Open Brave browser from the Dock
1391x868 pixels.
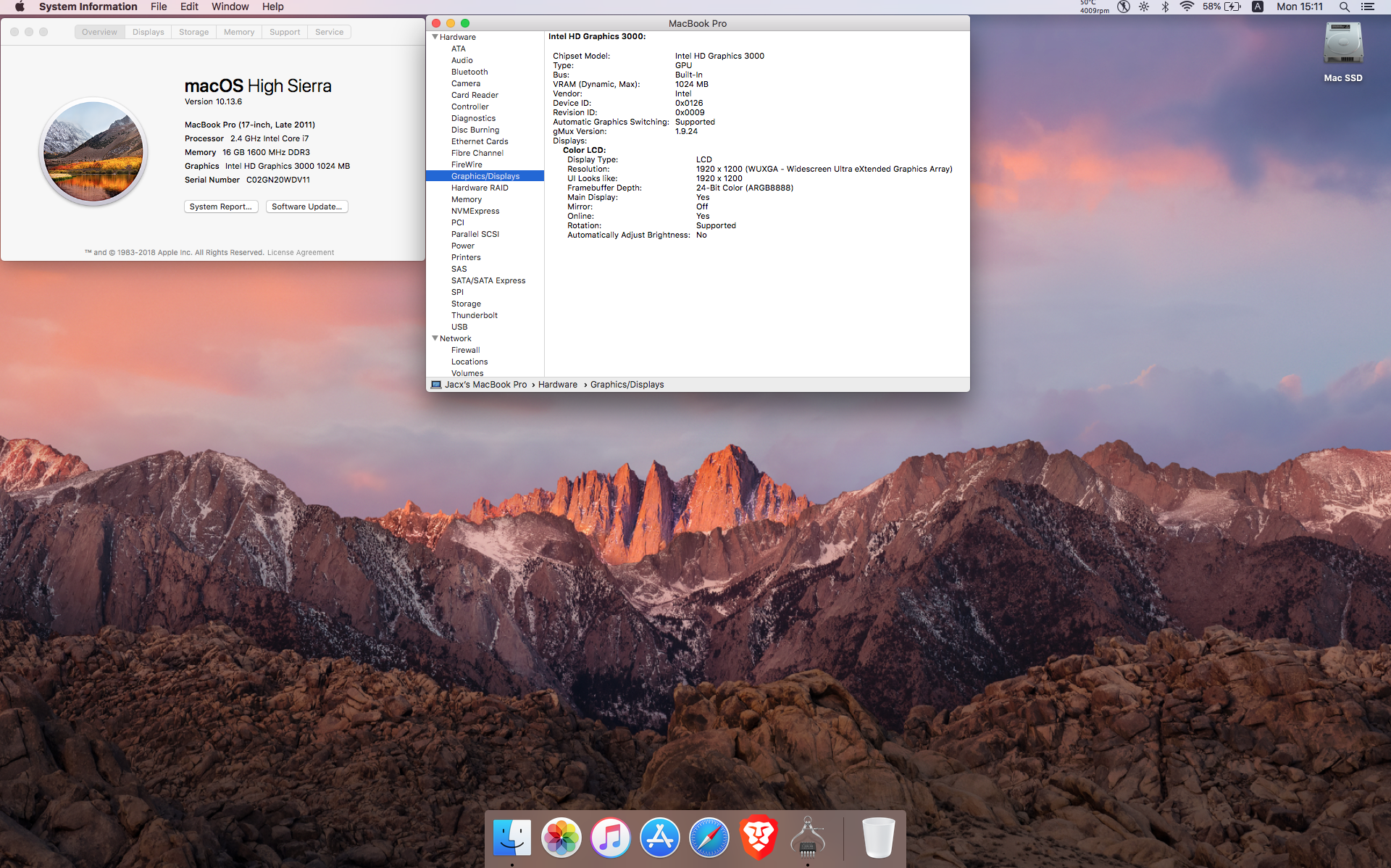[x=759, y=838]
